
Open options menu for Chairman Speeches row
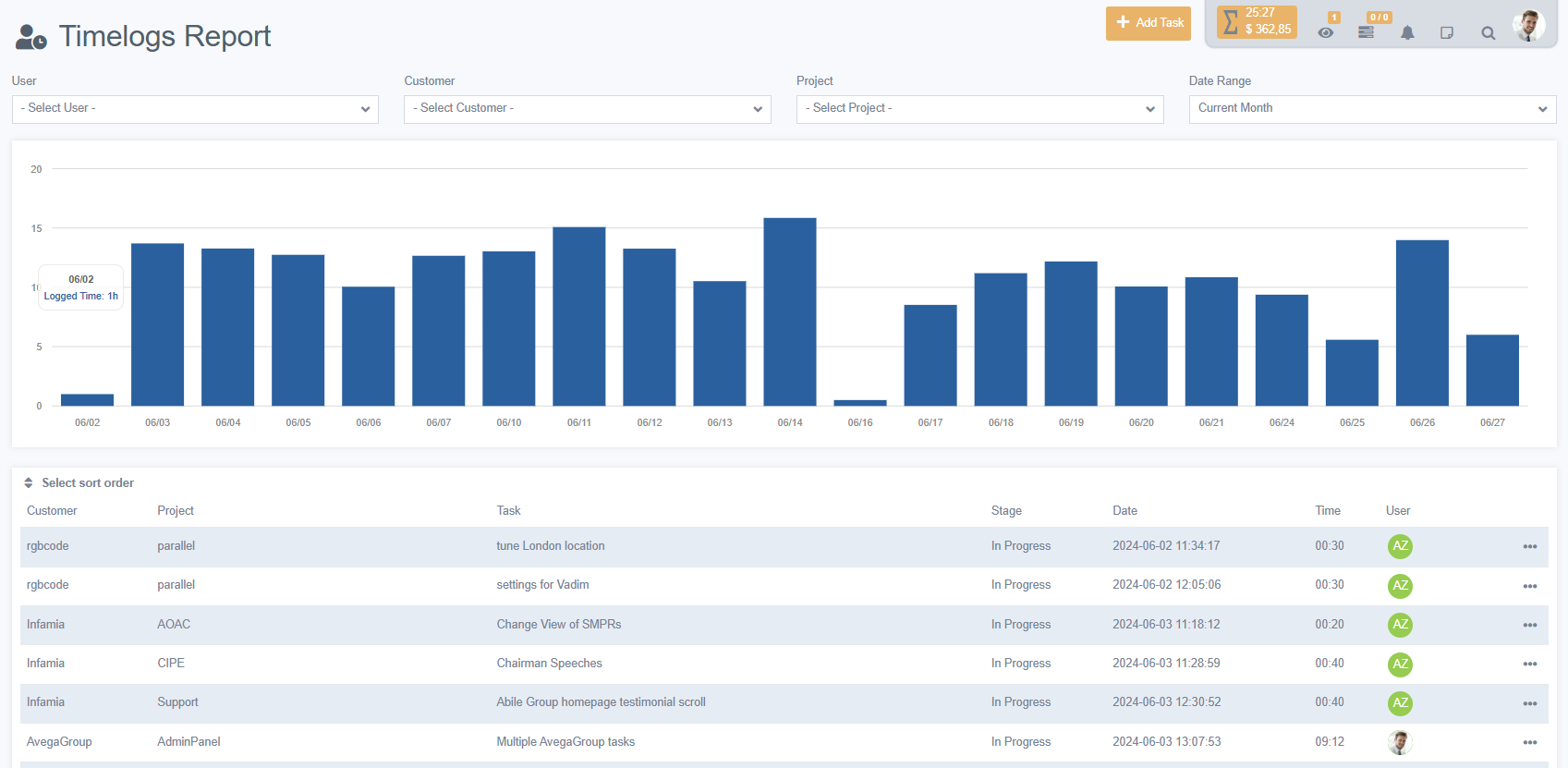[1529, 664]
